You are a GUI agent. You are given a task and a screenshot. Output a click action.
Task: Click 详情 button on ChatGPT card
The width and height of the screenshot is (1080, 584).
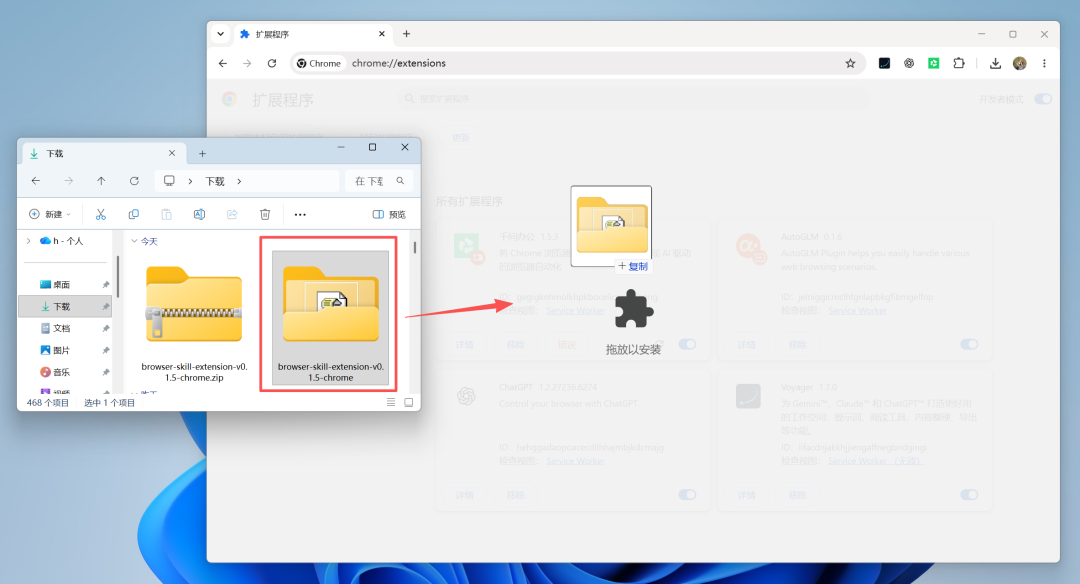pos(465,494)
